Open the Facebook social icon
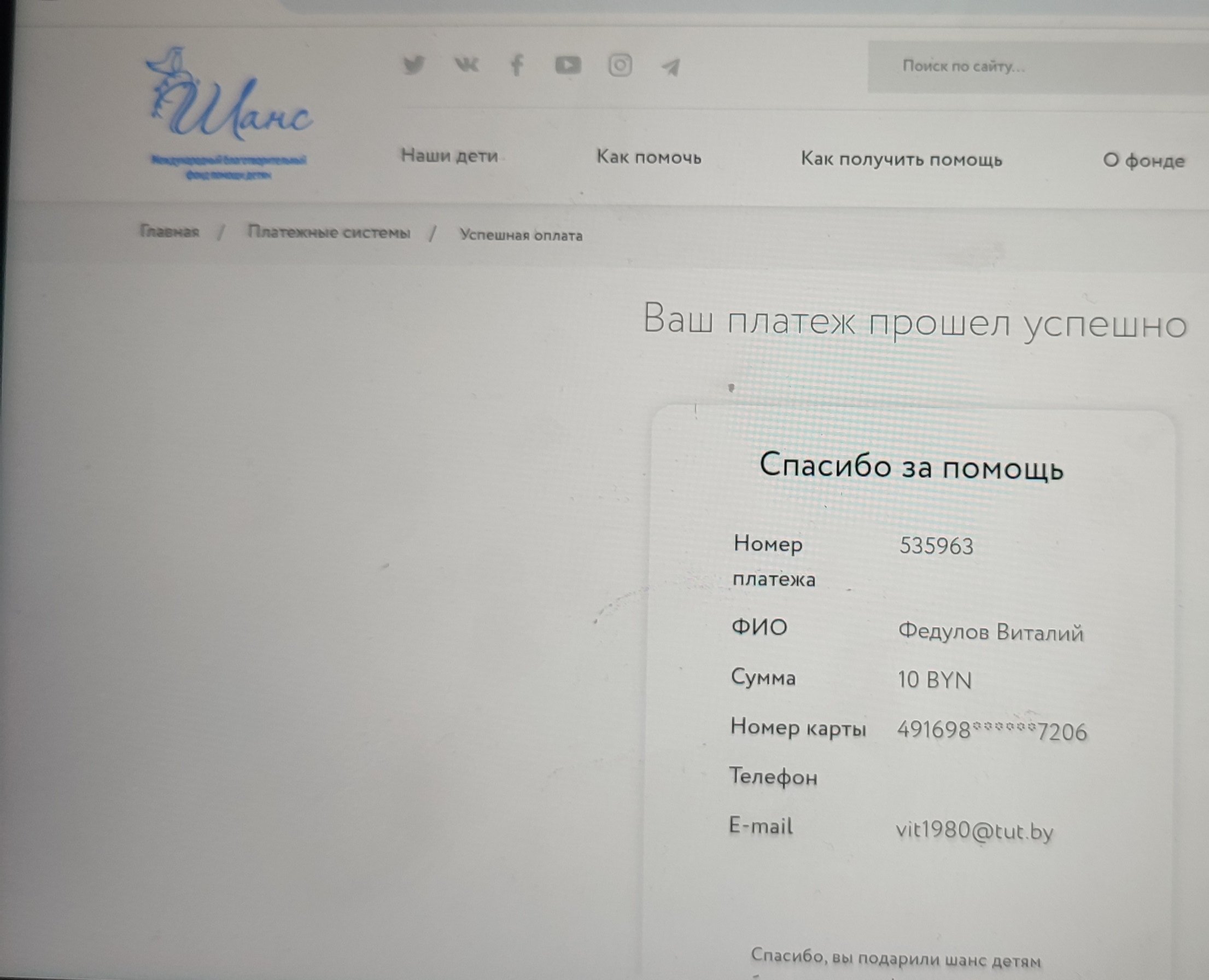Image resolution: width=1209 pixels, height=980 pixels. [x=516, y=66]
